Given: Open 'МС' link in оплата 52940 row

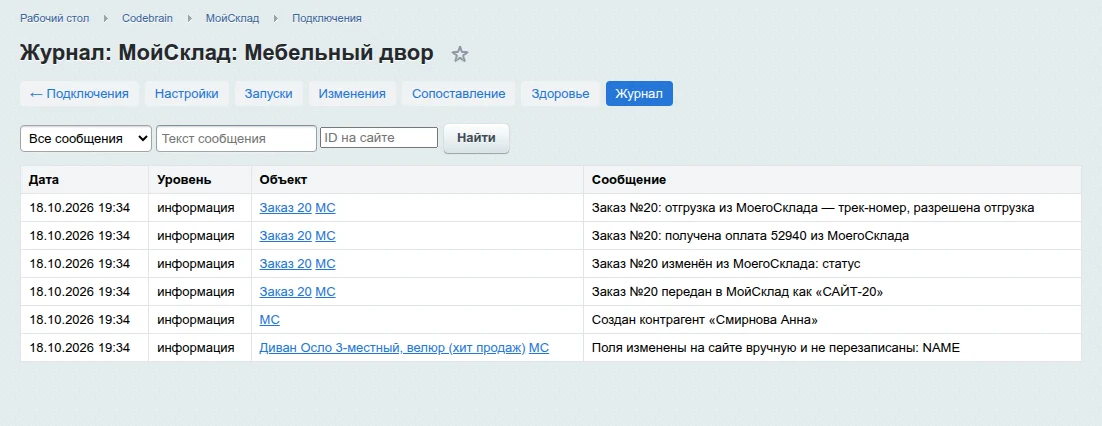Looking at the screenshot, I should (x=325, y=235).
